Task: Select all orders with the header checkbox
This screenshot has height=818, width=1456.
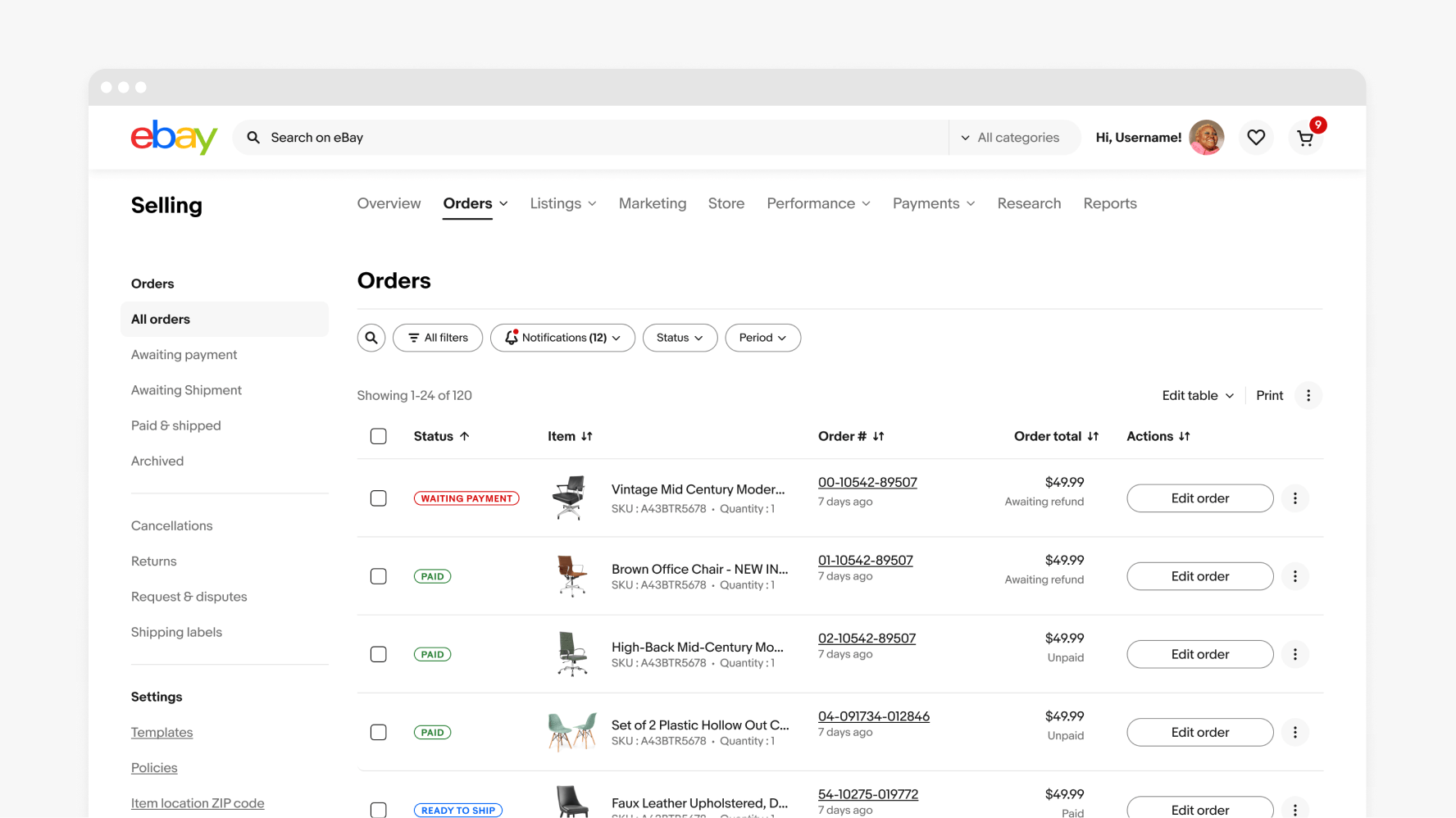Action: coord(378,436)
